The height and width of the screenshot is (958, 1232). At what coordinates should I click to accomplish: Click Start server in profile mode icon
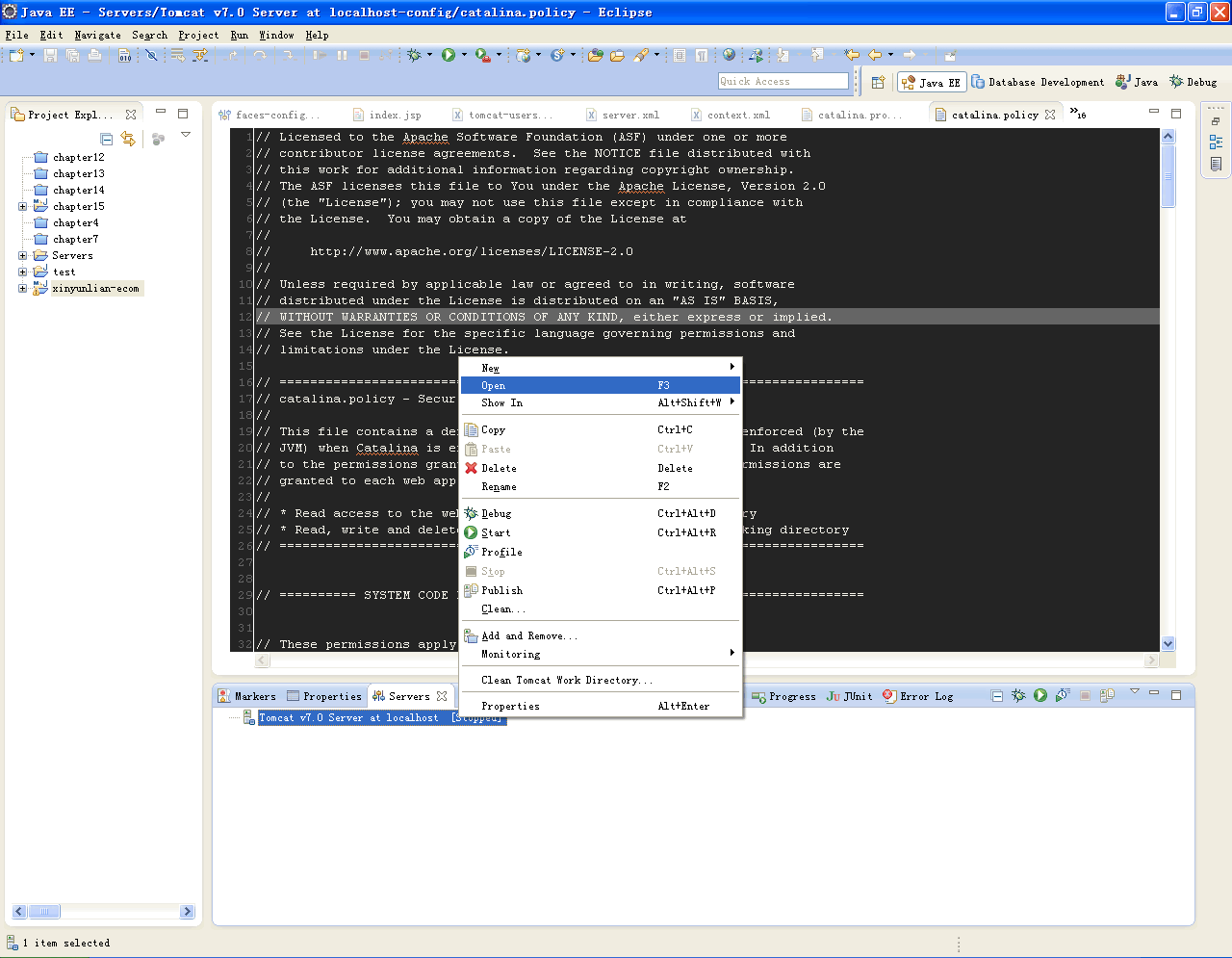(x=1063, y=695)
